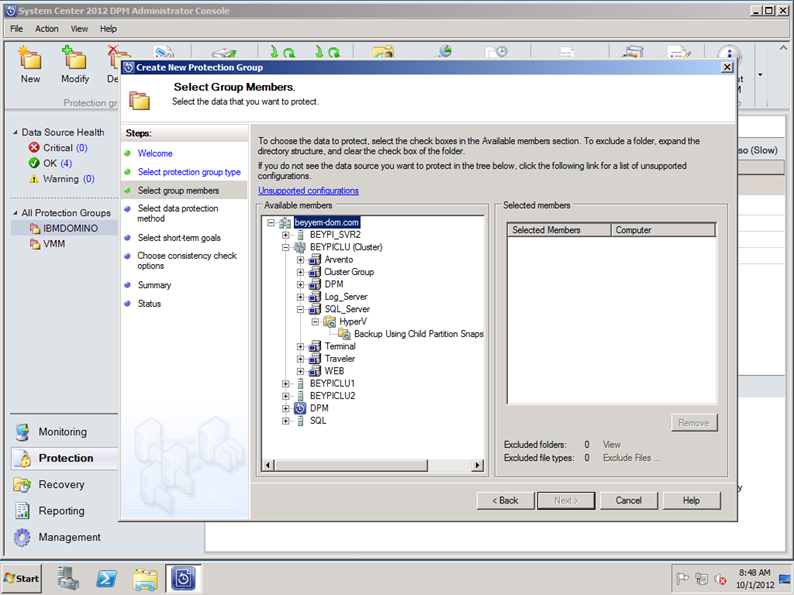The width and height of the screenshot is (794, 595).
Task: Collapse the Data Source Health section
Action: (15, 133)
